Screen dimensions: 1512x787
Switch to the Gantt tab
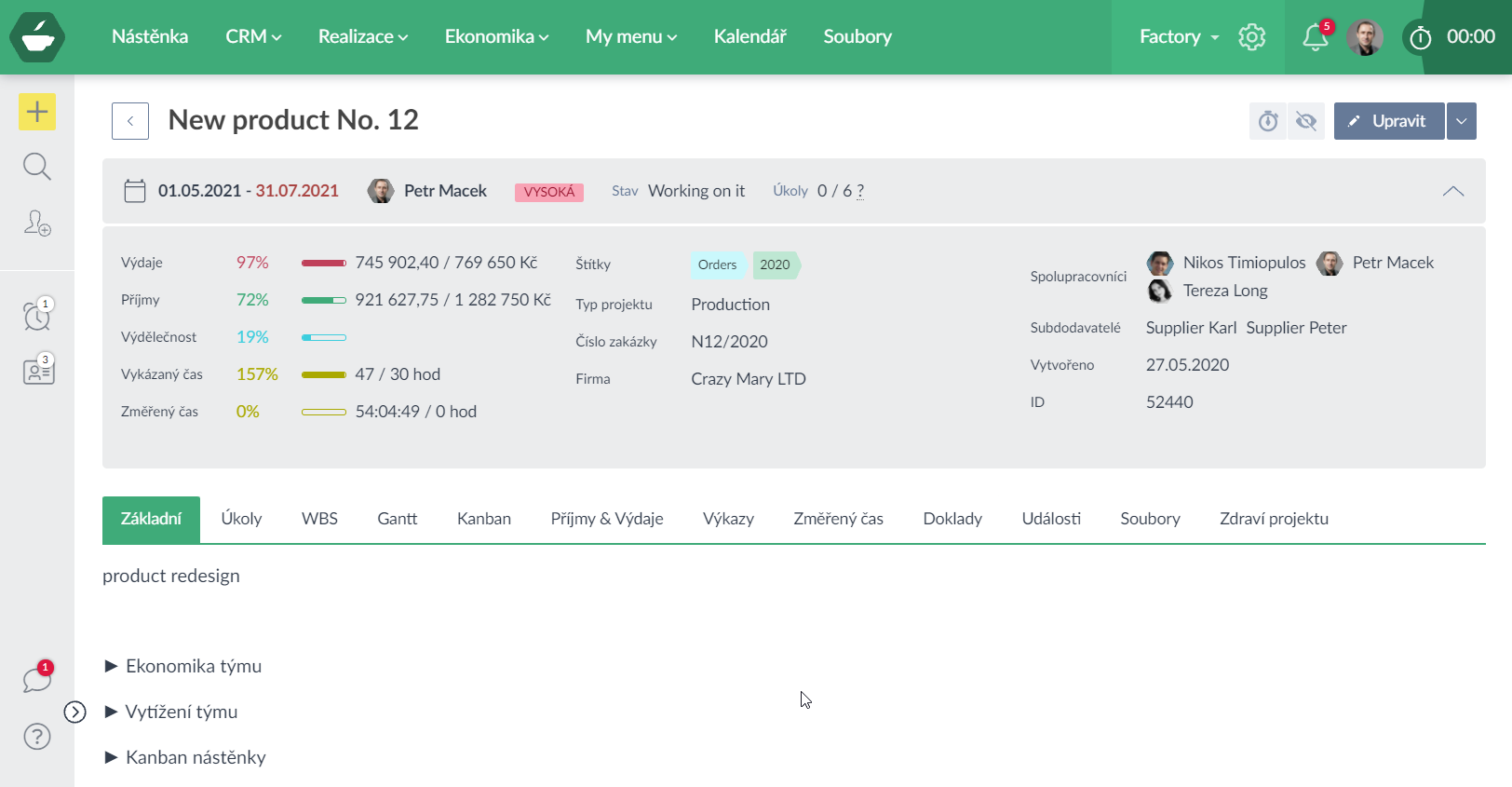coord(397,519)
